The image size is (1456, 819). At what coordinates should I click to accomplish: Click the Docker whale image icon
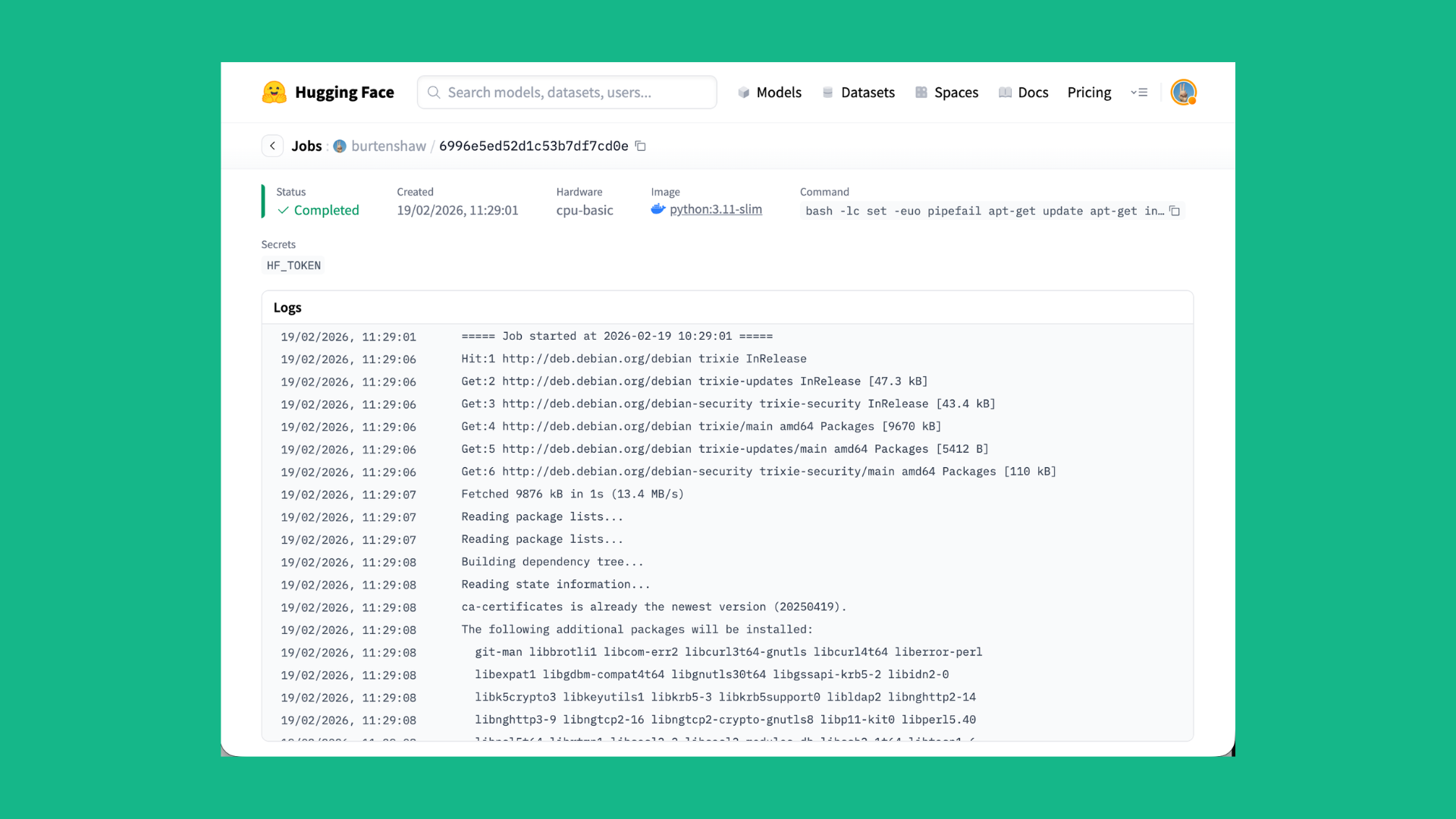click(x=657, y=209)
